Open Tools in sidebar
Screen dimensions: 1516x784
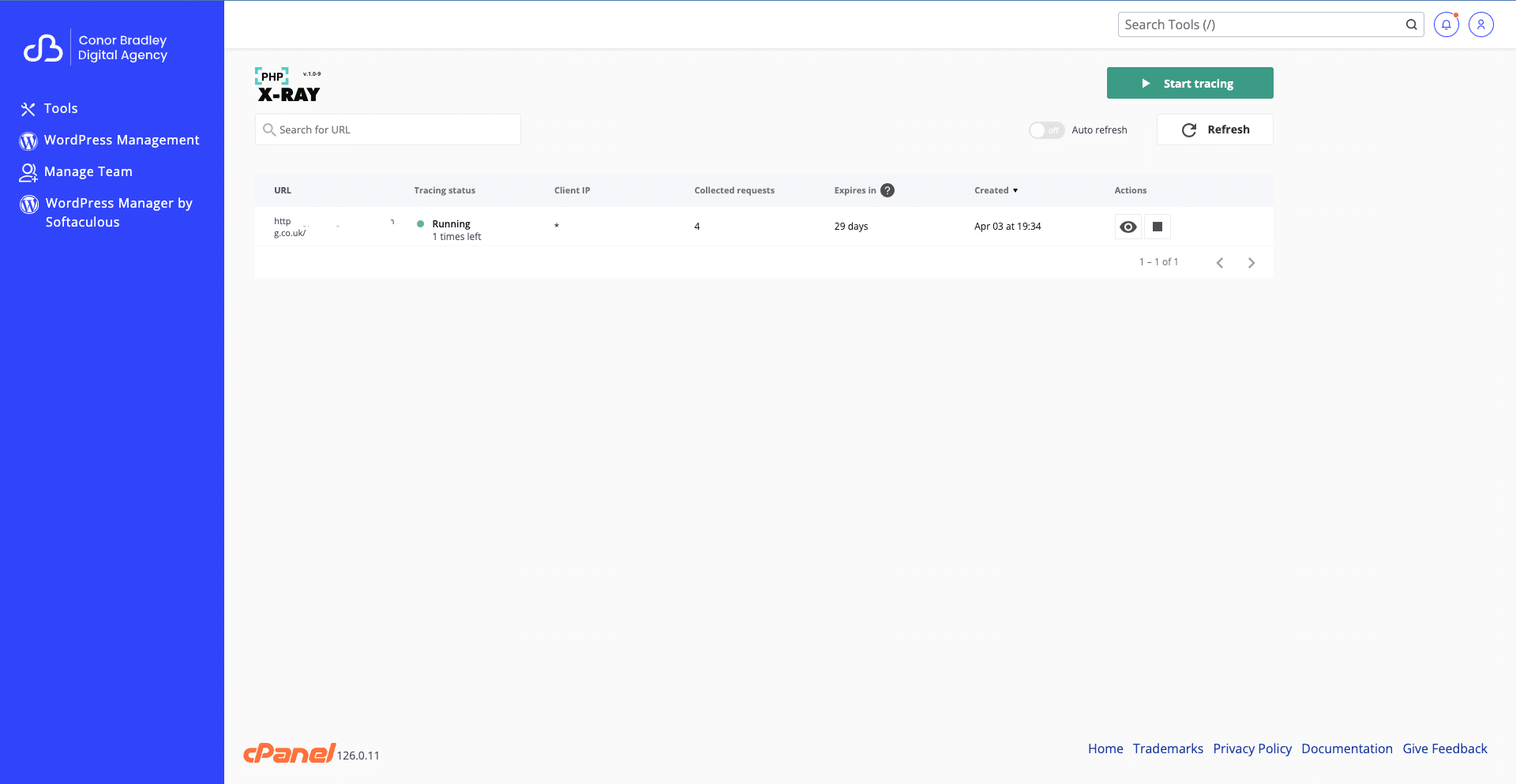(x=49, y=108)
